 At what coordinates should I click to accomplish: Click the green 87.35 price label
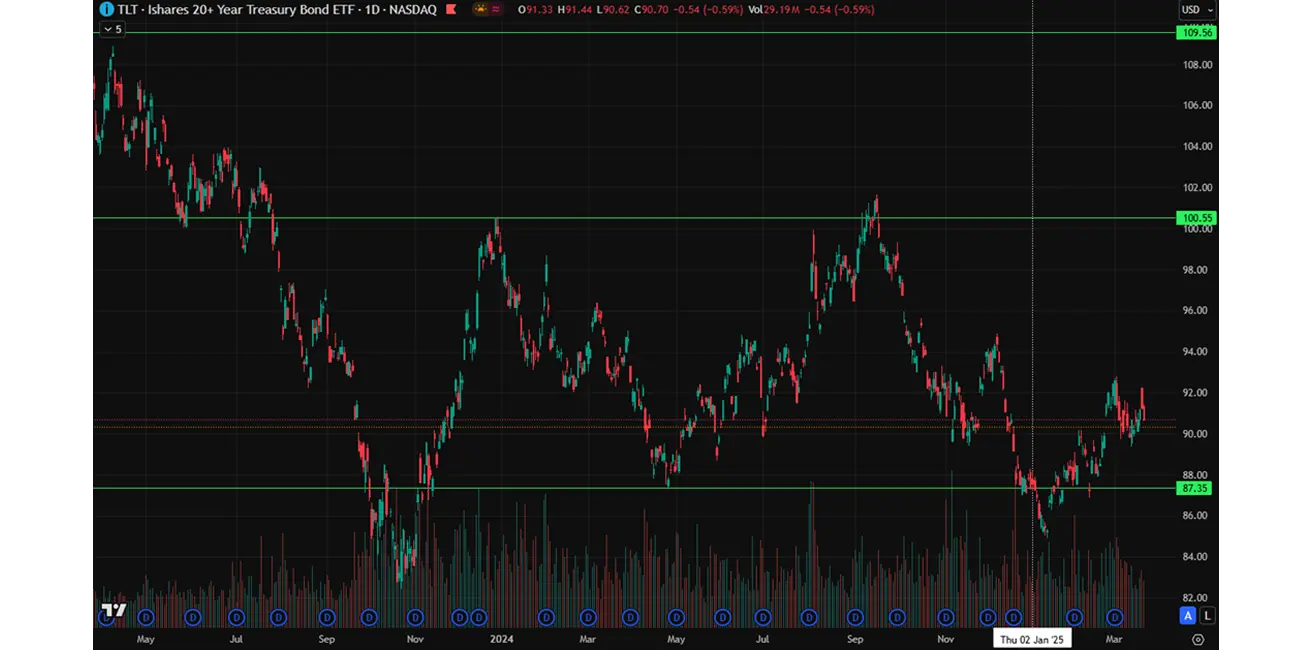(x=1195, y=488)
